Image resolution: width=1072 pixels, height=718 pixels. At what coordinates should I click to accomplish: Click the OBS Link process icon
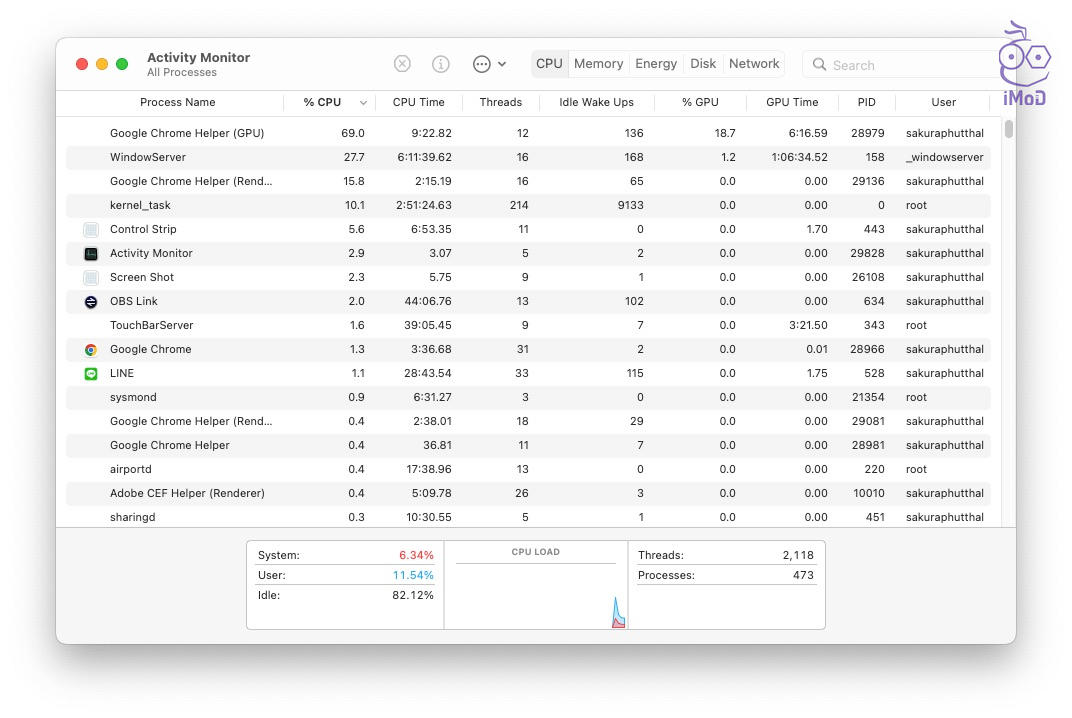[91, 302]
